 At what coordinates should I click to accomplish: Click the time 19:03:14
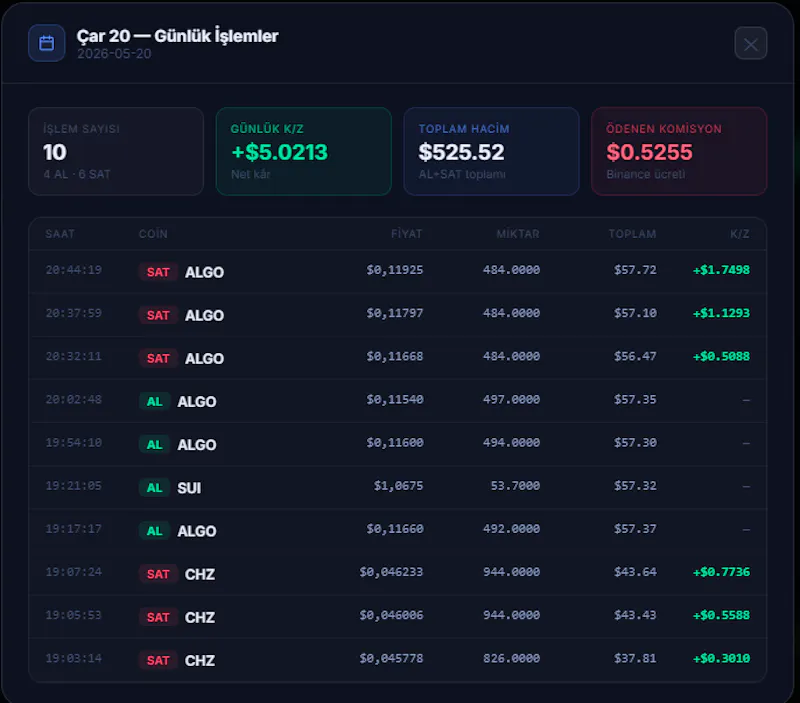coord(73,658)
